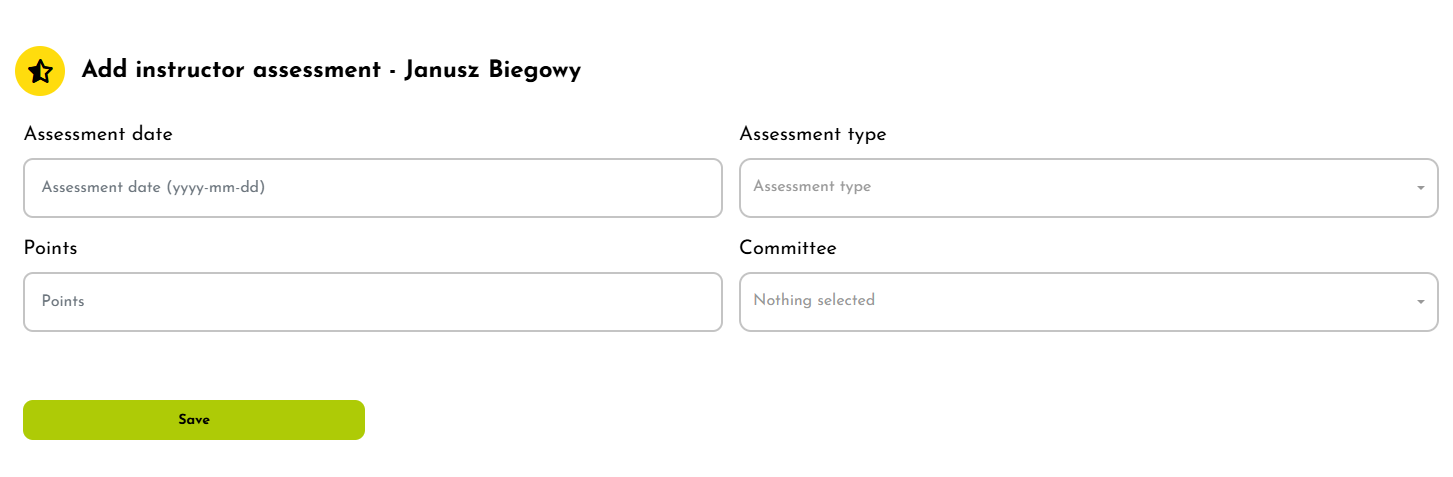Image resolution: width=1453 pixels, height=477 pixels.
Task: Click the 'Add instructor assessment' heading
Action: [x=230, y=70]
